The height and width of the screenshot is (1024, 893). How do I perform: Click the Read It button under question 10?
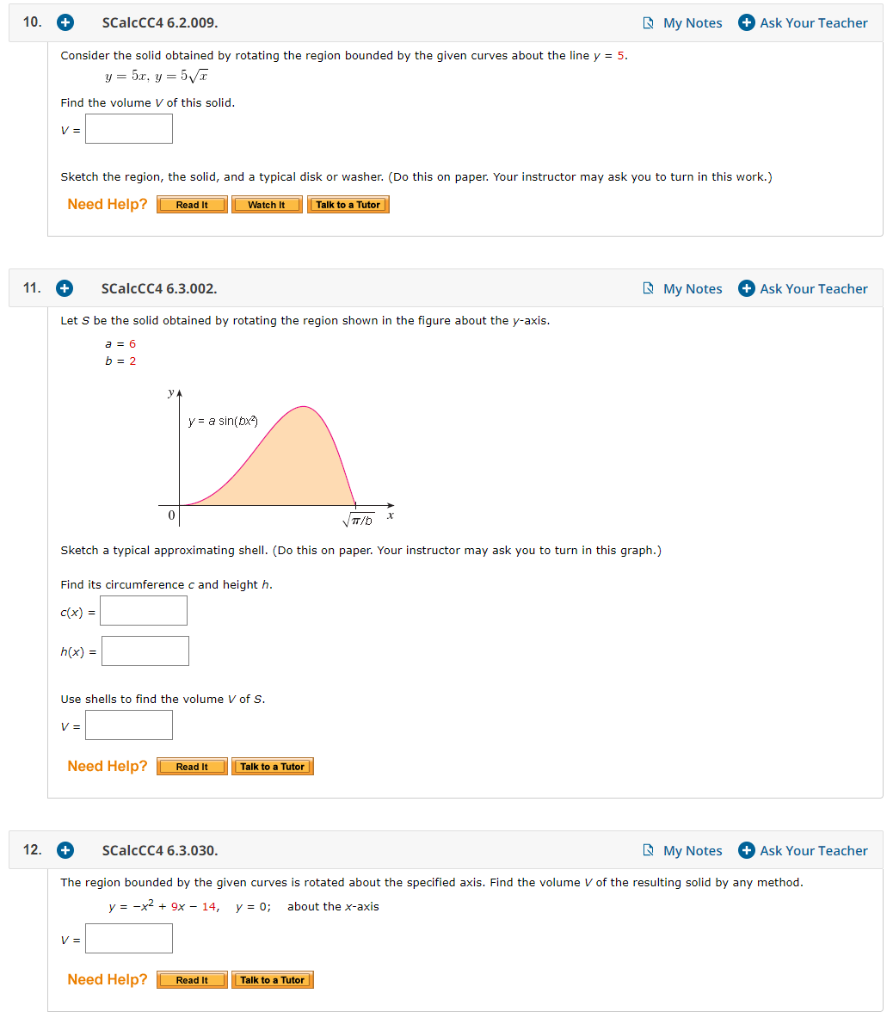coord(191,204)
